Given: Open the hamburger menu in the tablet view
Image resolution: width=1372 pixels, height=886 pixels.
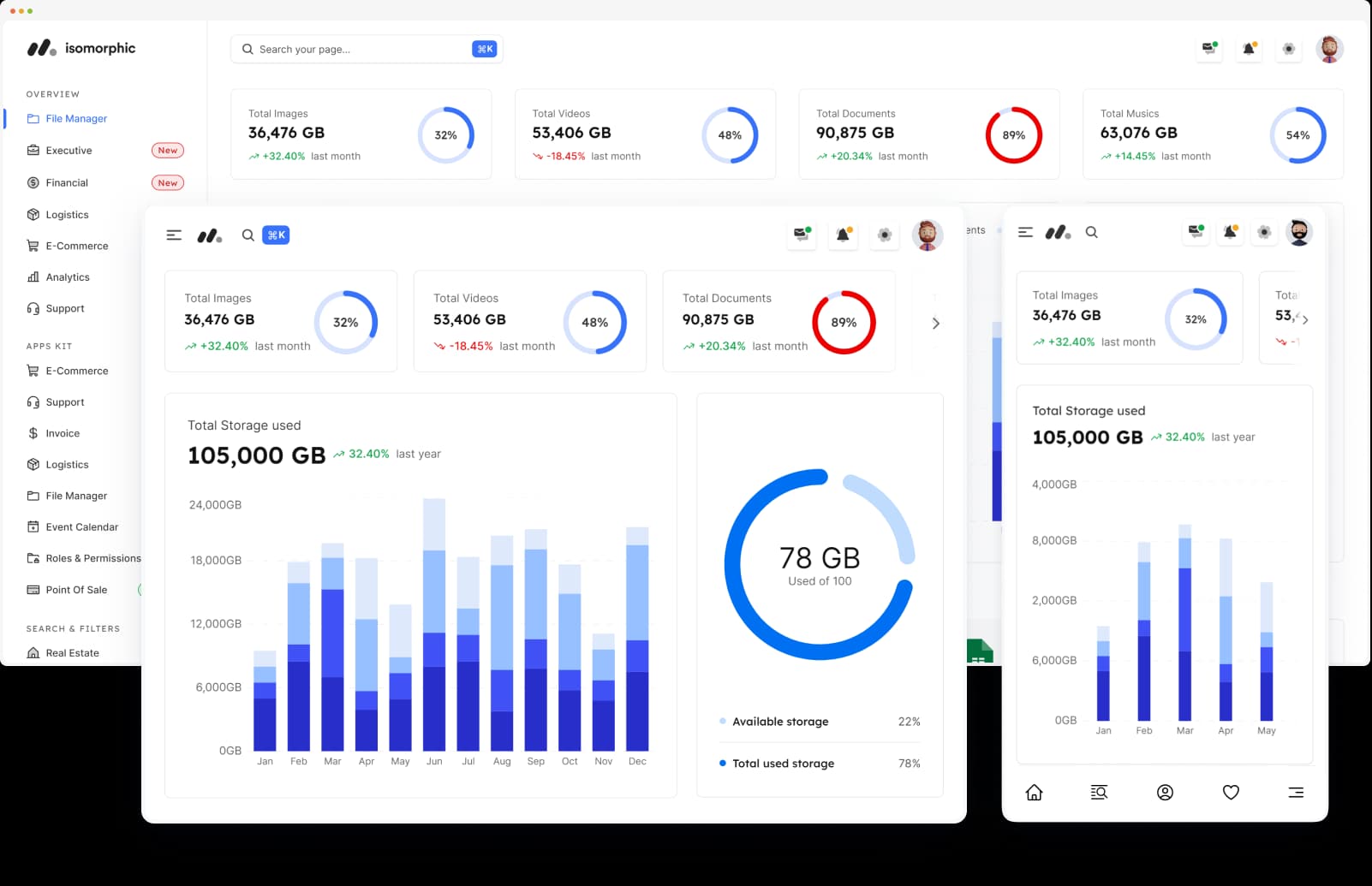Looking at the screenshot, I should pos(174,235).
